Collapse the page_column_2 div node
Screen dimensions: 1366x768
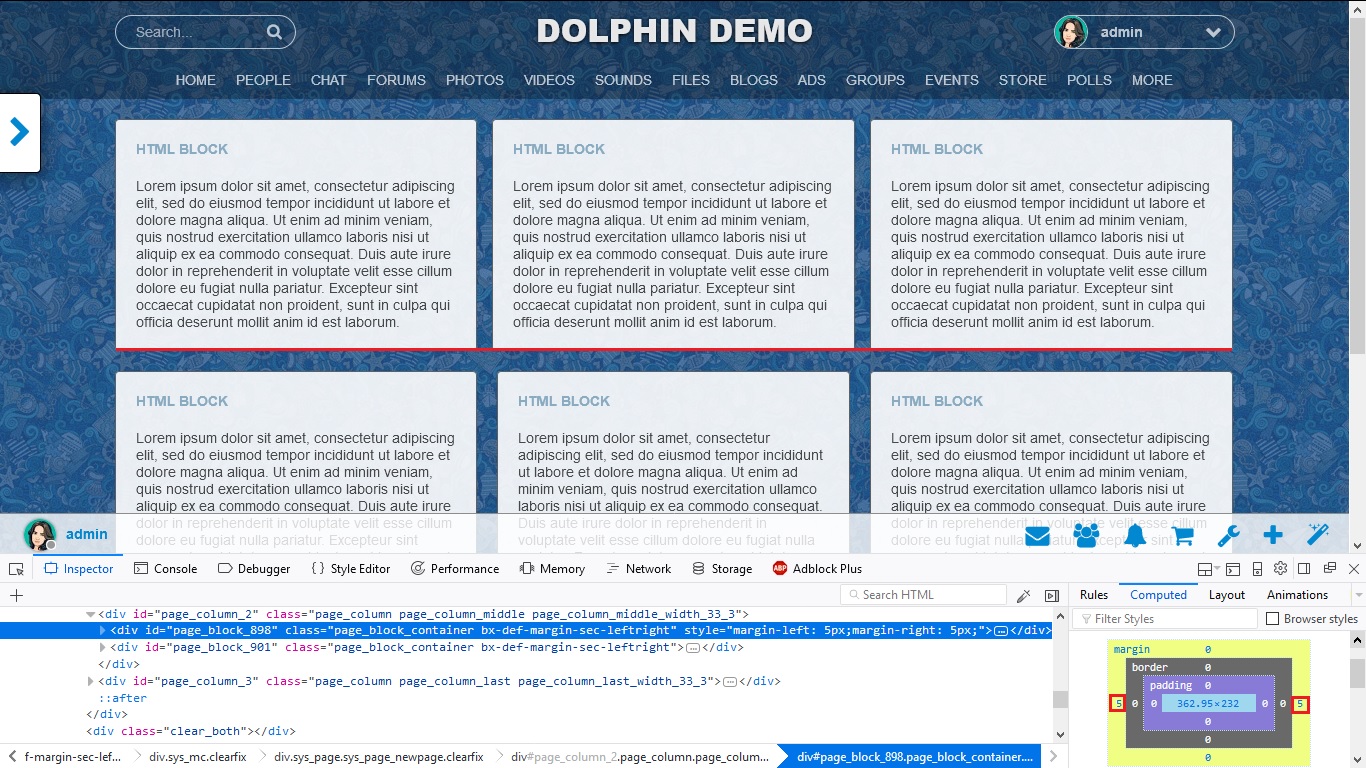coord(91,615)
